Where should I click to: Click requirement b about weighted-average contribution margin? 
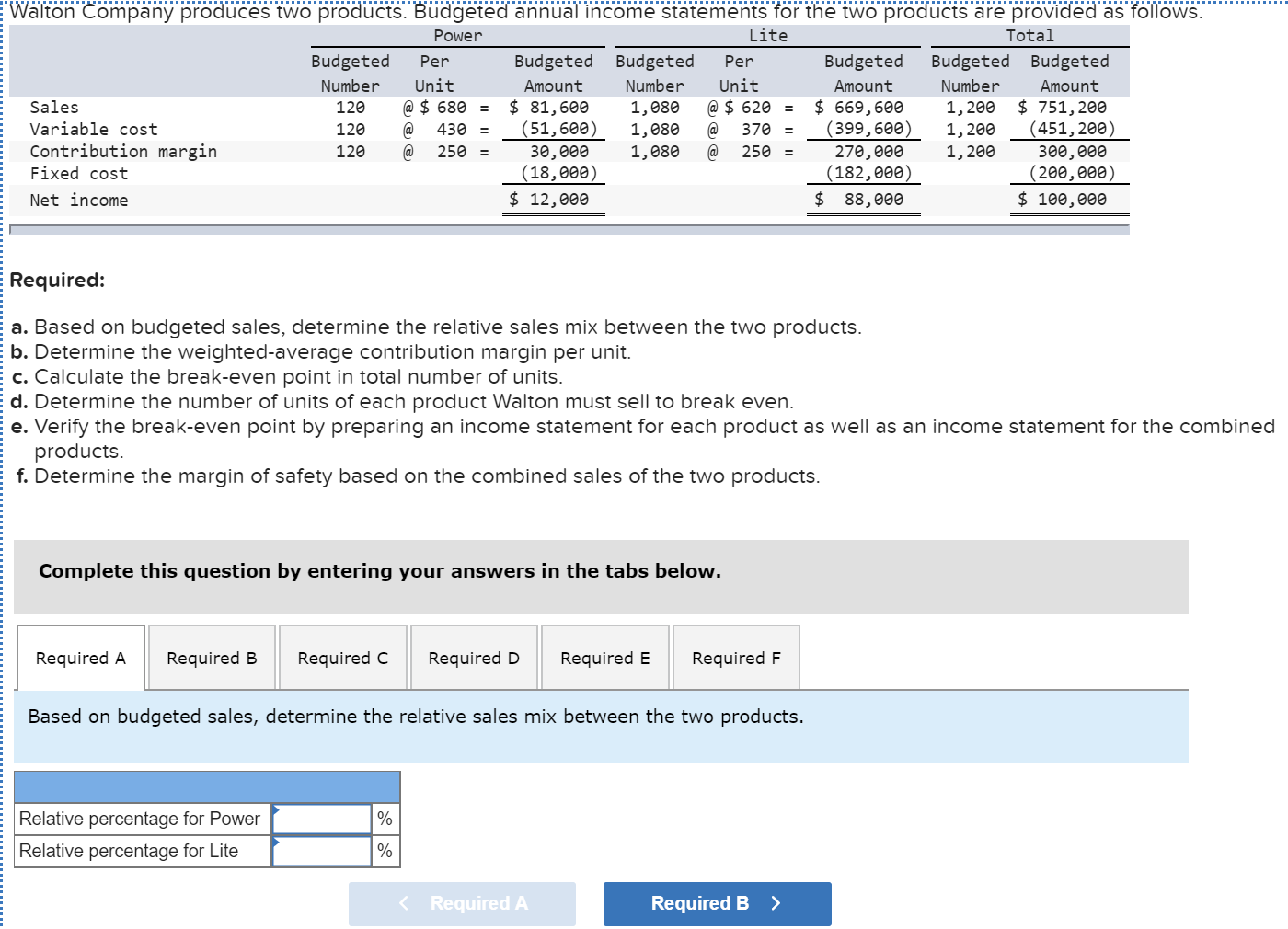click(321, 352)
